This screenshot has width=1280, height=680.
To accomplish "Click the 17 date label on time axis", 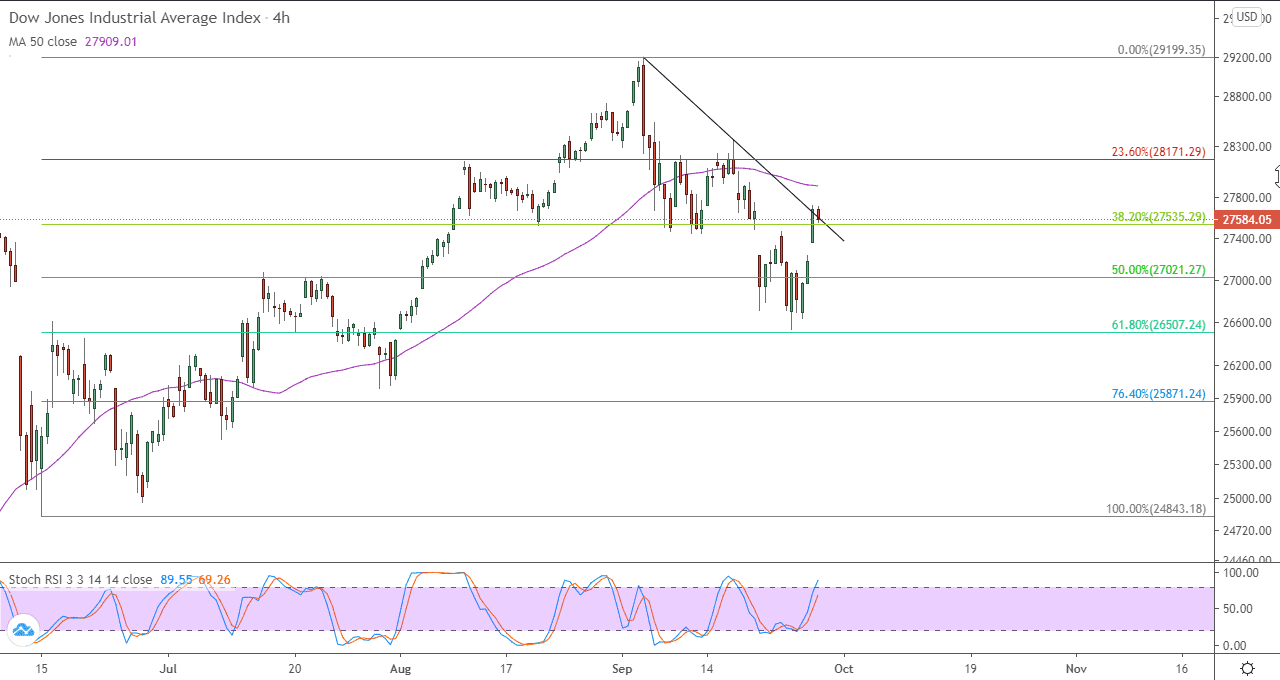I will pos(506,667).
